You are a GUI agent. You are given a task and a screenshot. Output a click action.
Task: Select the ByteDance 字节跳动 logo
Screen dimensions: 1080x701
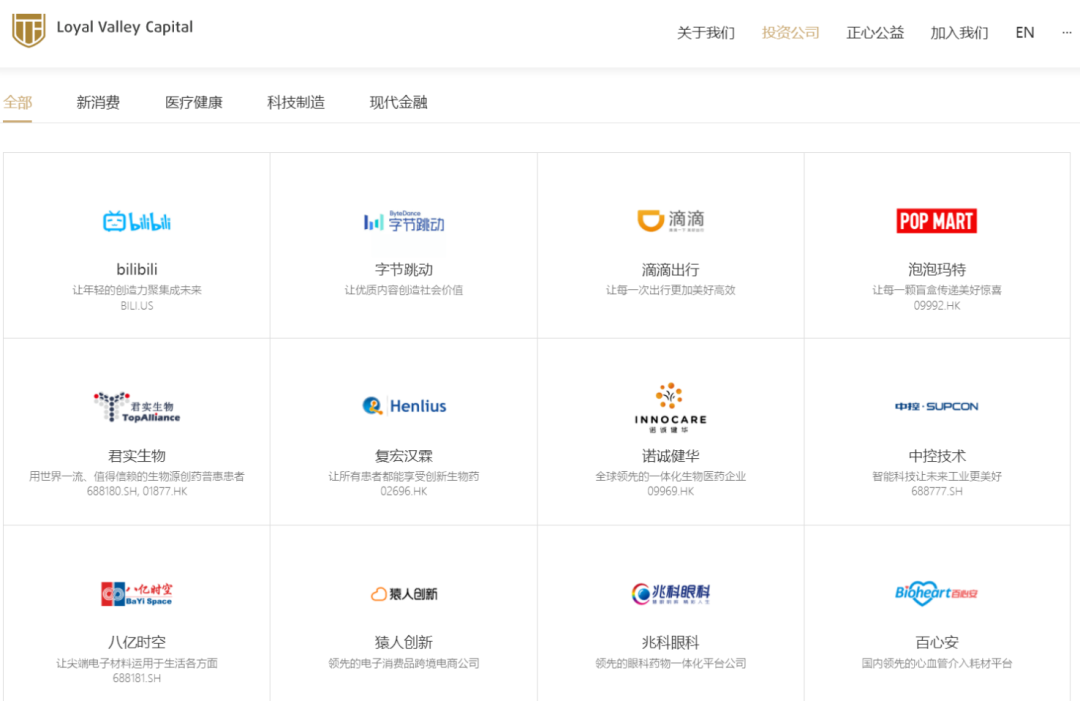404,222
